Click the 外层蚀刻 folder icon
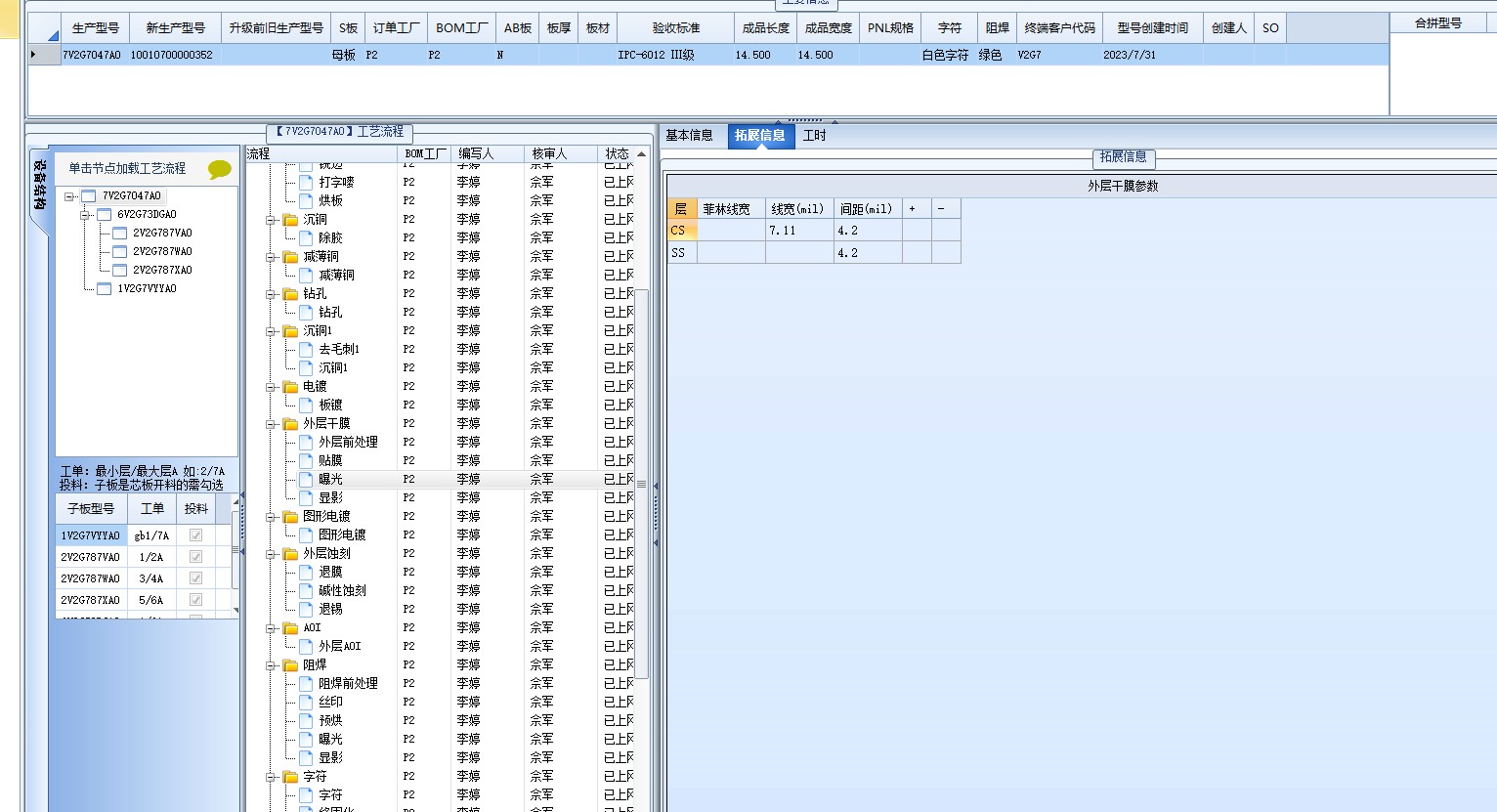Viewport: 1497px width, 812px height. click(x=290, y=554)
